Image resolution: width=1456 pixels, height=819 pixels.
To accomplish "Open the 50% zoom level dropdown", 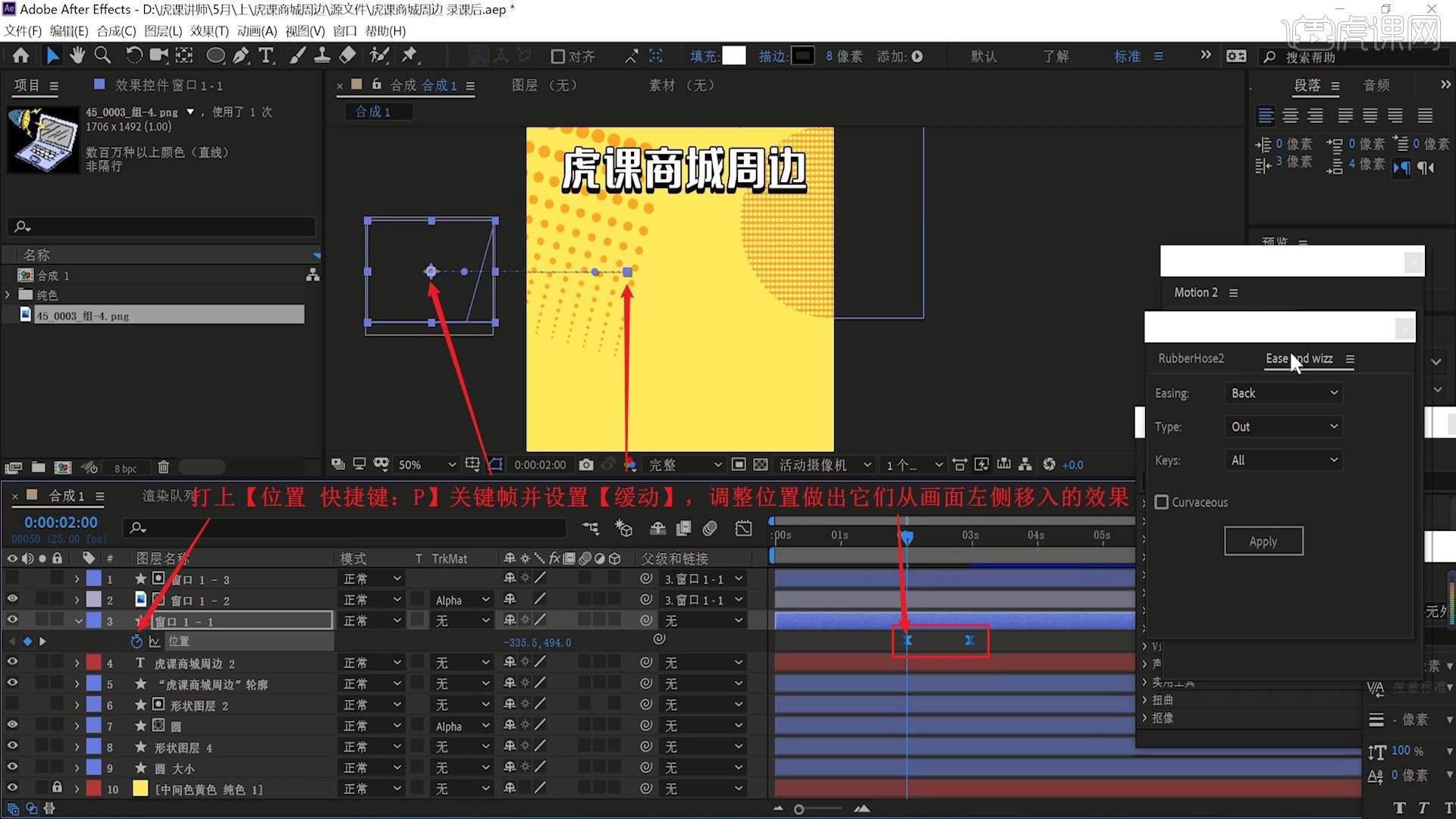I will pyautogui.click(x=427, y=464).
